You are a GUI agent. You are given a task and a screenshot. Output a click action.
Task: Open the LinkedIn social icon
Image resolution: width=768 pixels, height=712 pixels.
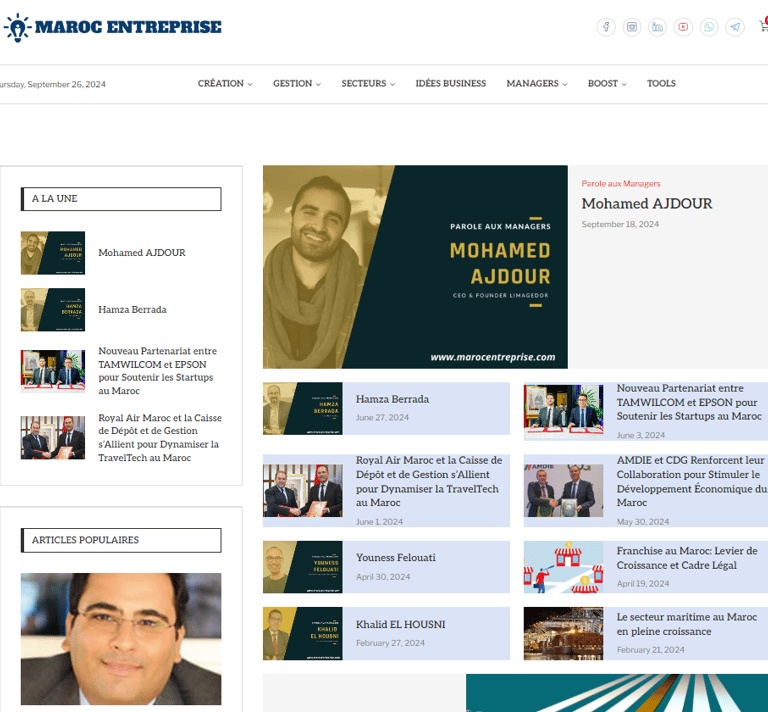tap(657, 27)
